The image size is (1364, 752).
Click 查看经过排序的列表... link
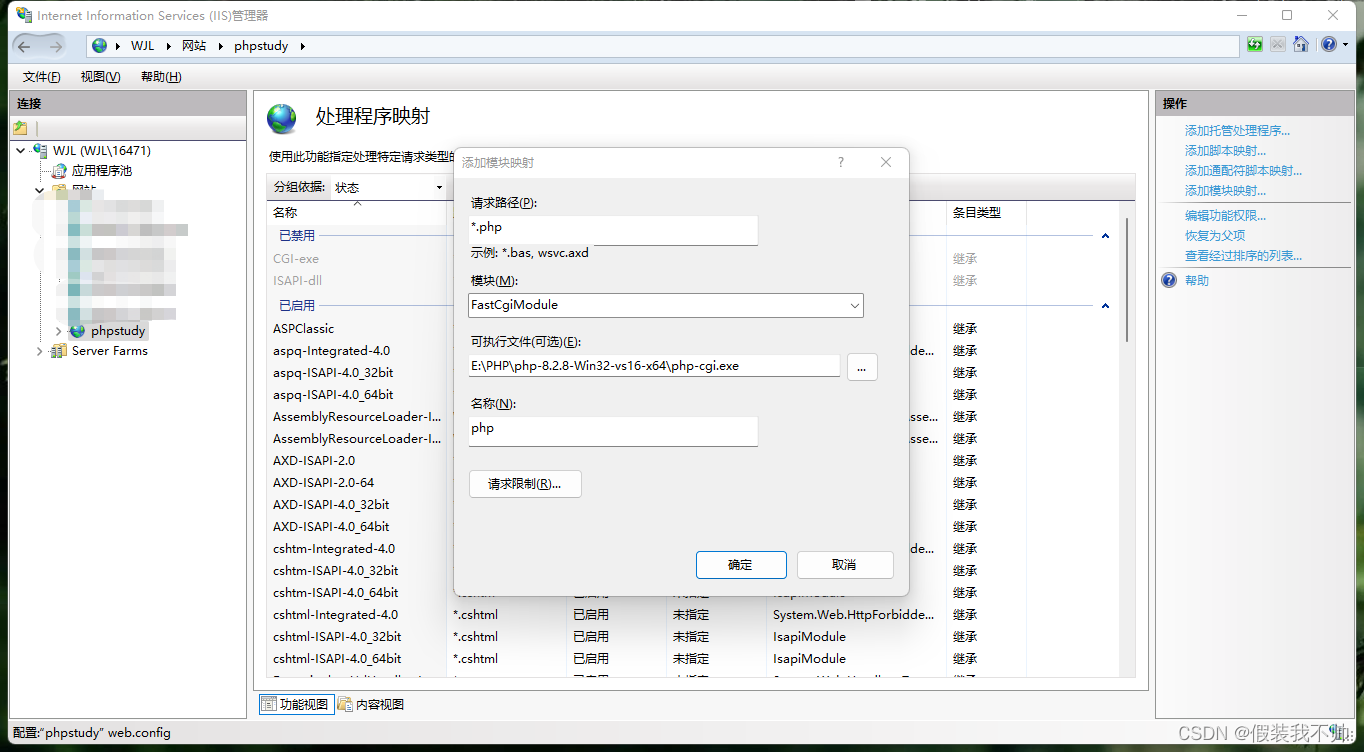[1243, 256]
